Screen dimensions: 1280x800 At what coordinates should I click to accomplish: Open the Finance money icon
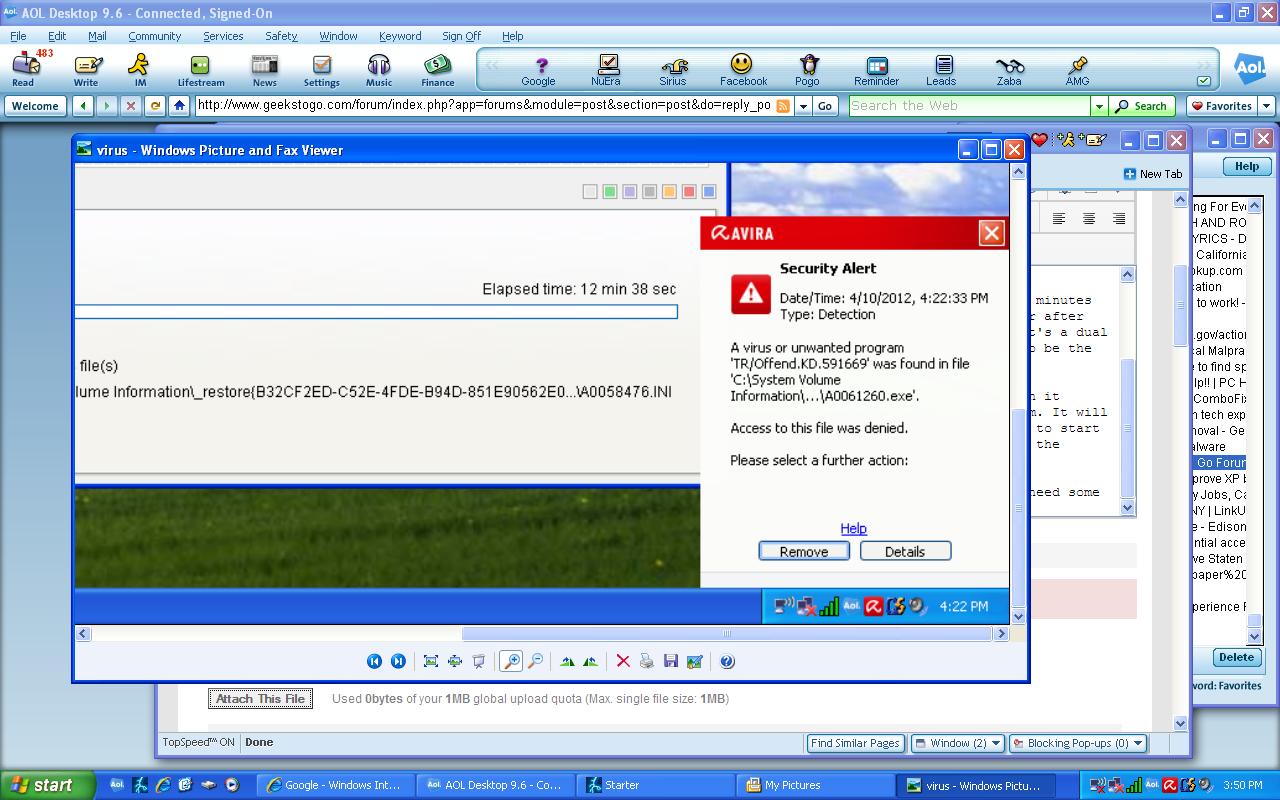438,68
